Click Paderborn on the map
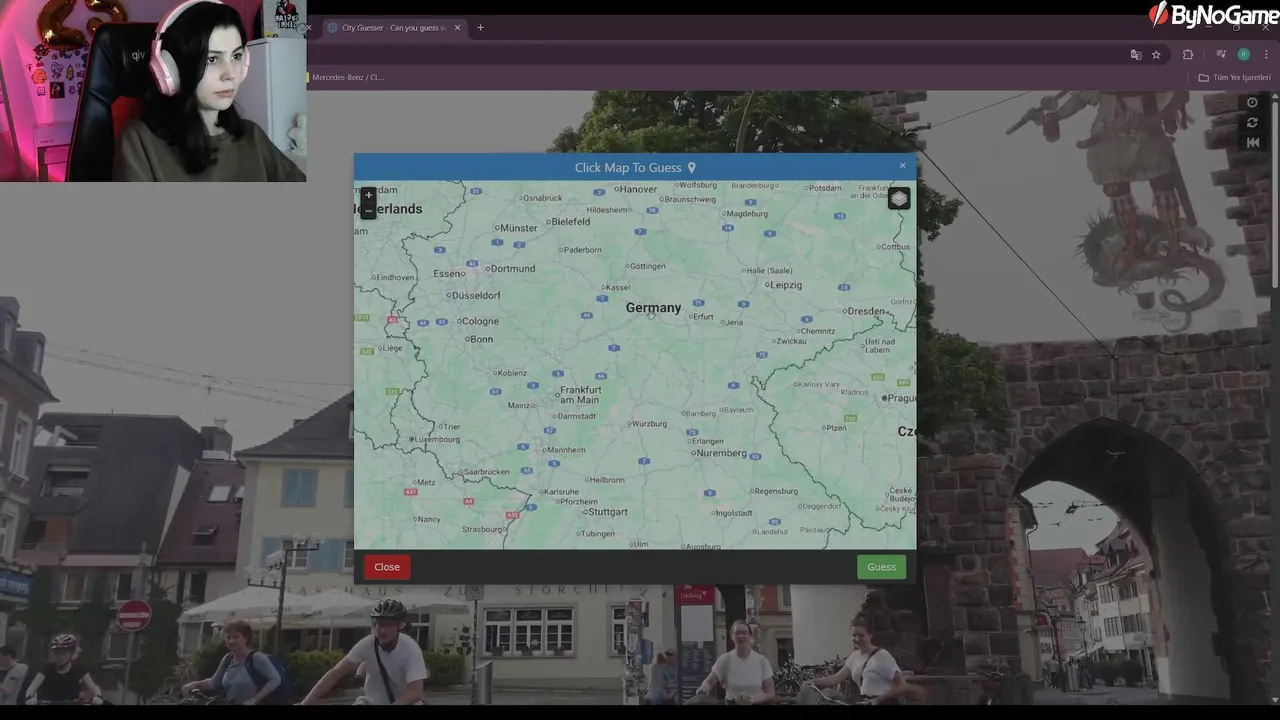The height and width of the screenshot is (720, 1280). click(580, 250)
